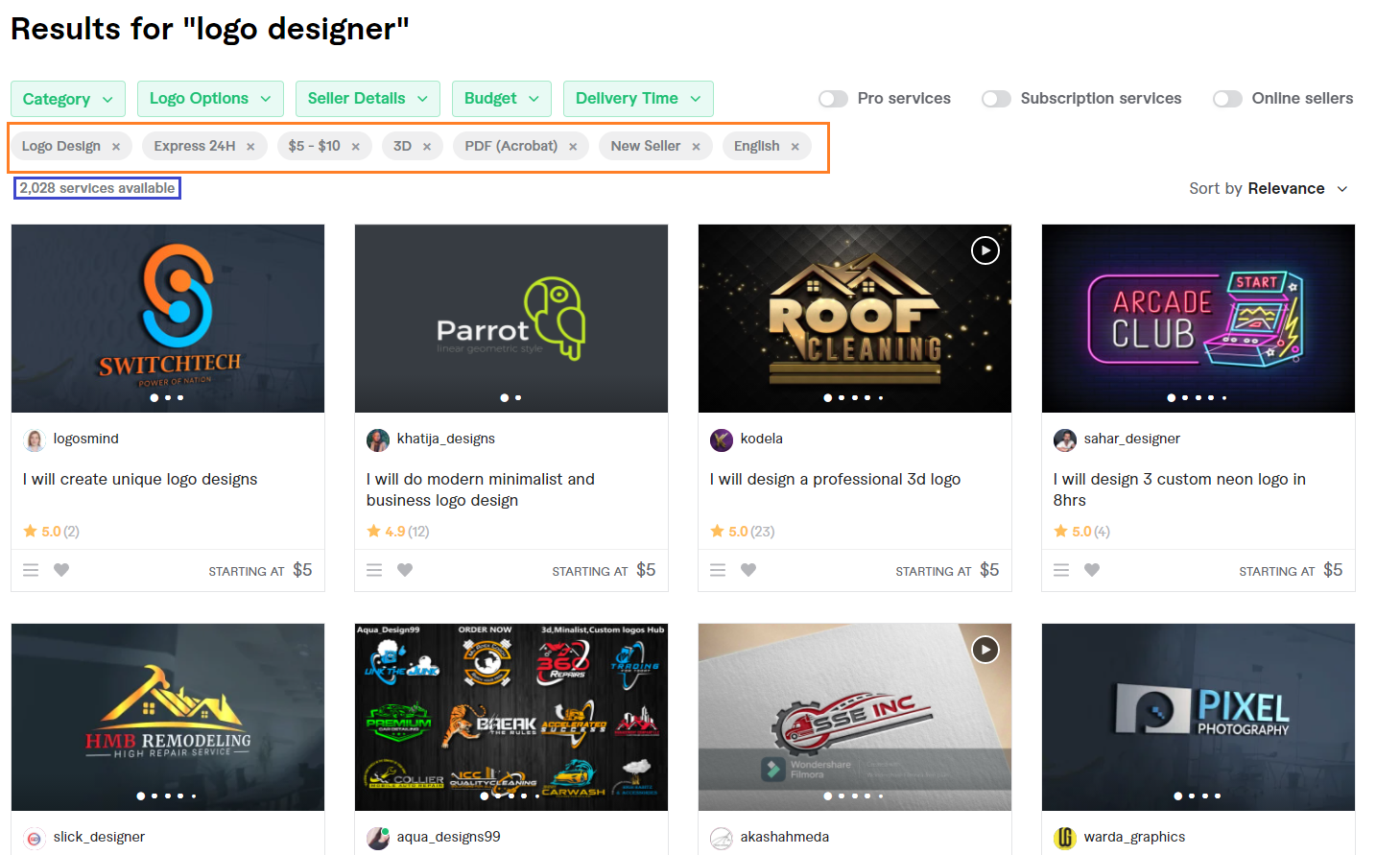Click kodela seller avatar

[x=722, y=440]
